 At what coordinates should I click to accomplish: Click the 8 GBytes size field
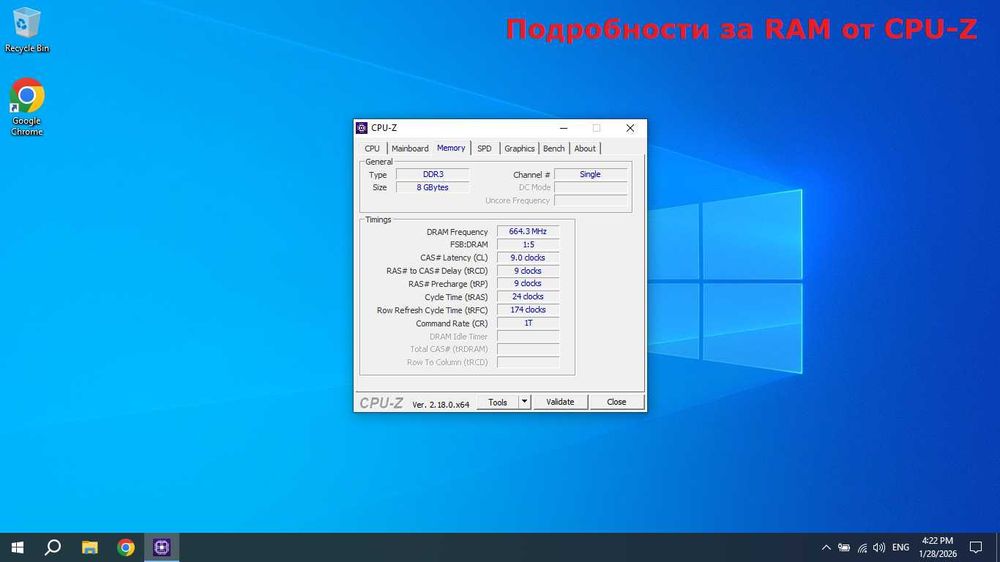(x=432, y=188)
